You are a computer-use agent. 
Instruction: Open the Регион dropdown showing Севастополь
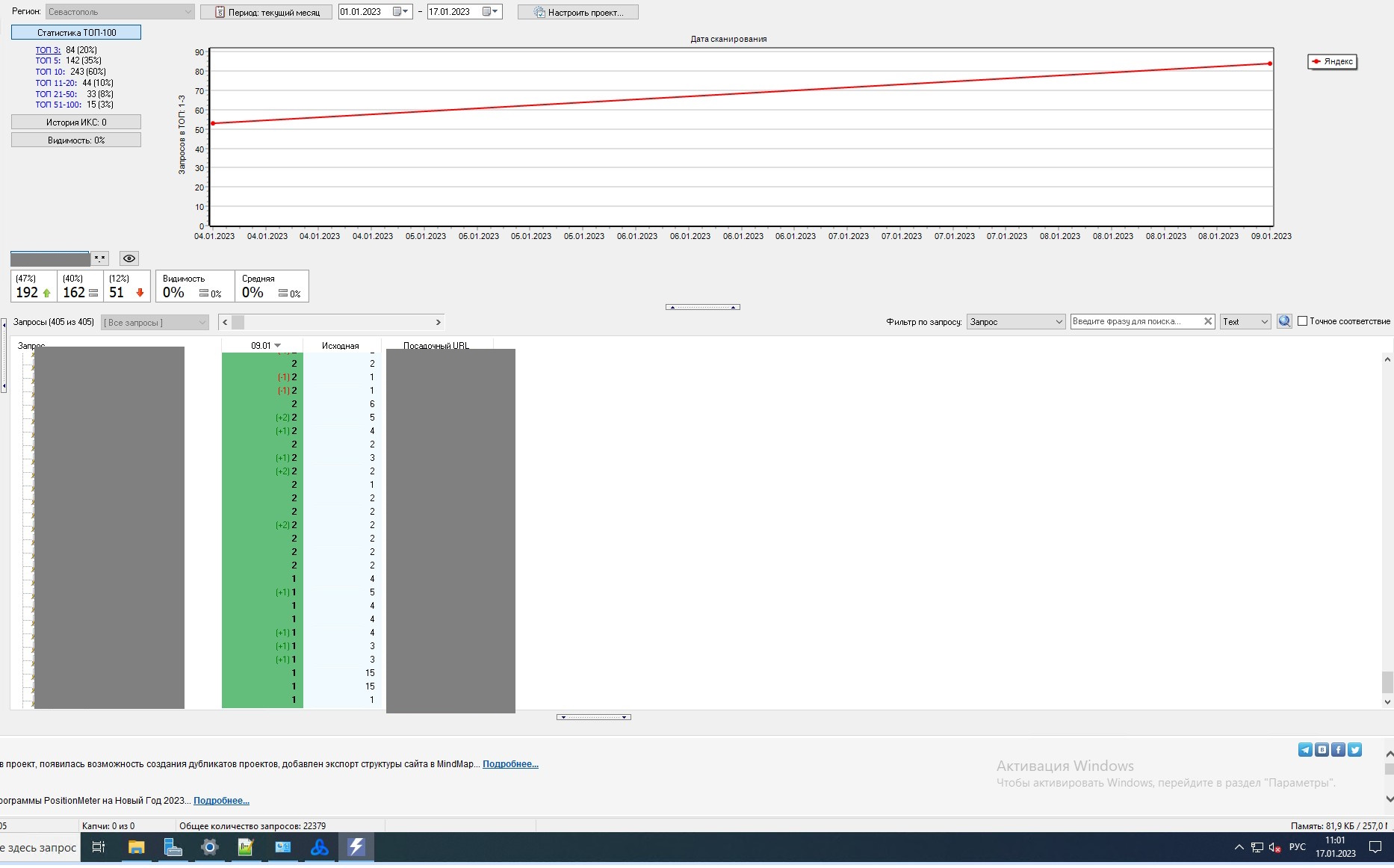click(x=120, y=12)
